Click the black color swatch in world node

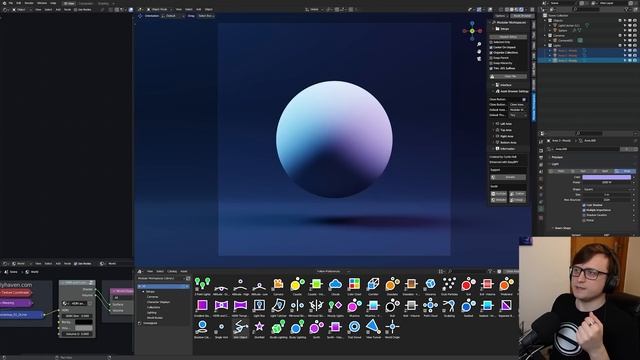(x=84, y=322)
